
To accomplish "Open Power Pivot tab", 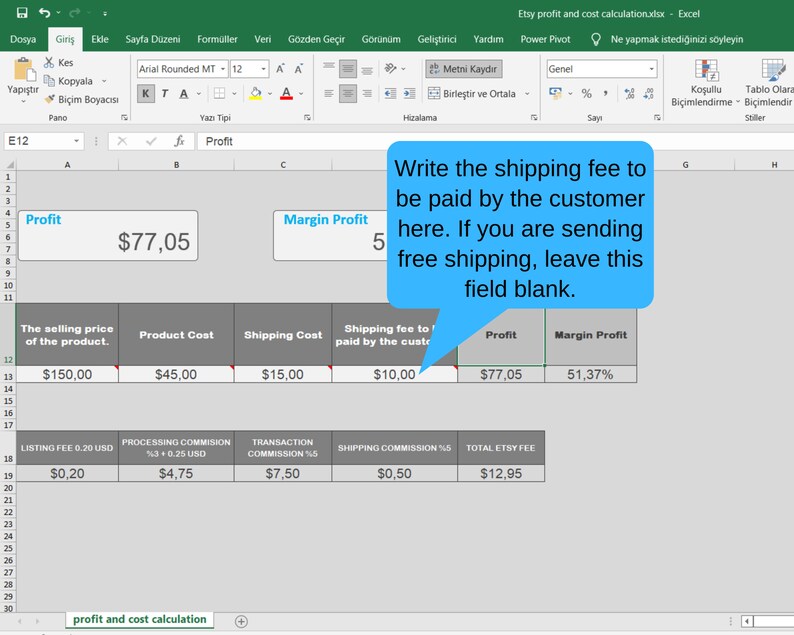I will click(x=545, y=39).
